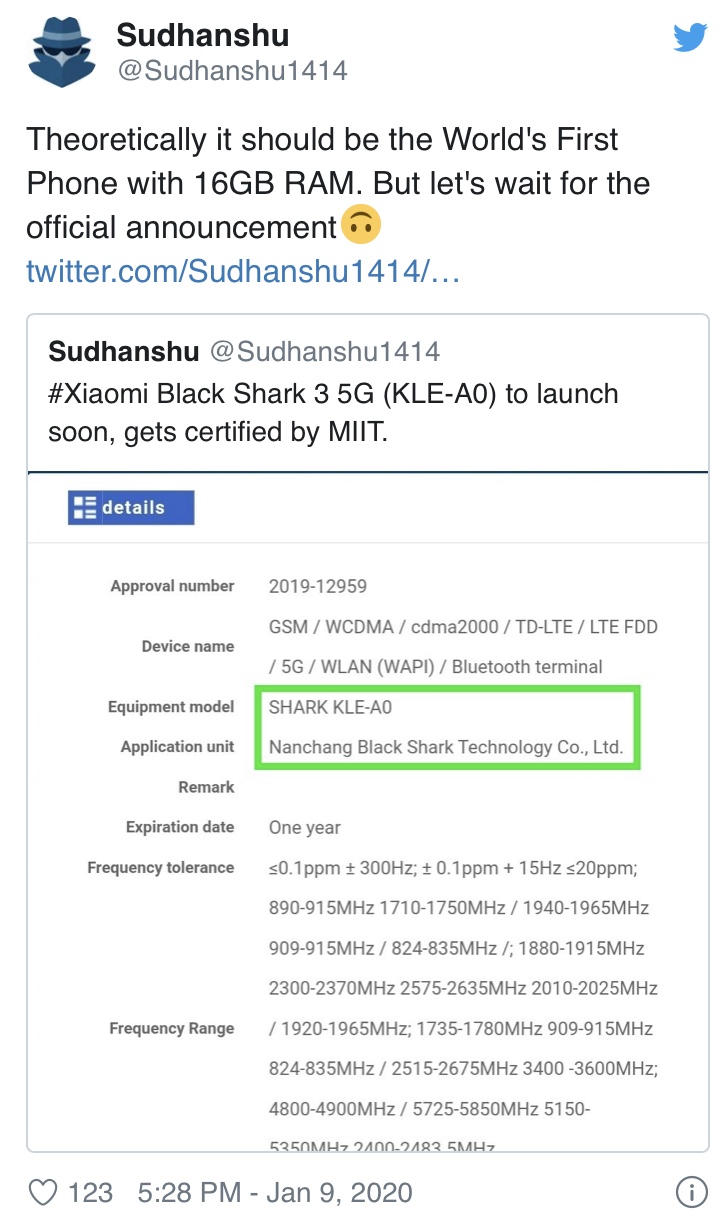
Task: Open the MIIT certification screenshot image
Action: (368, 812)
